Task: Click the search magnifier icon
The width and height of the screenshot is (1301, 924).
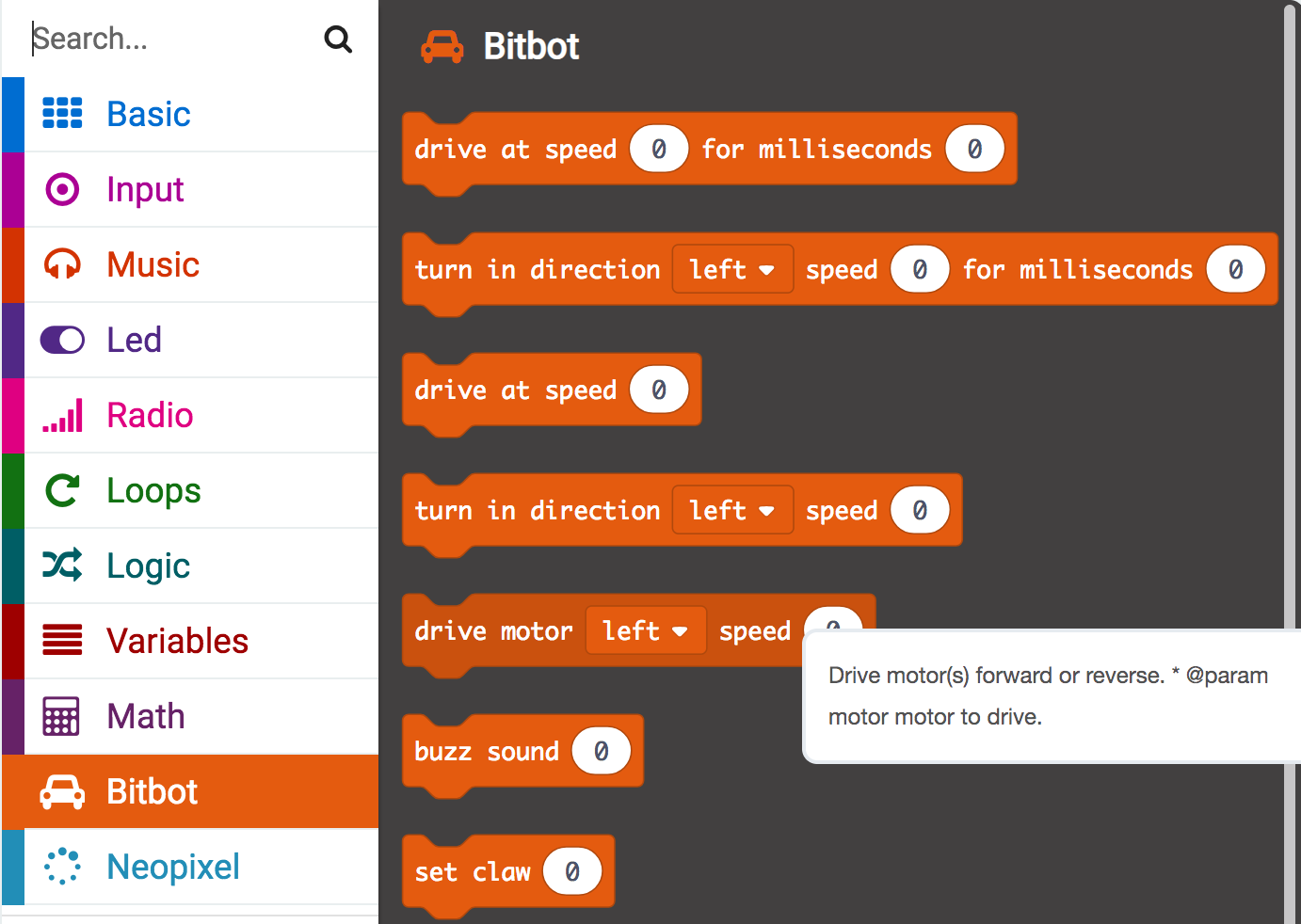Action: 337,39
